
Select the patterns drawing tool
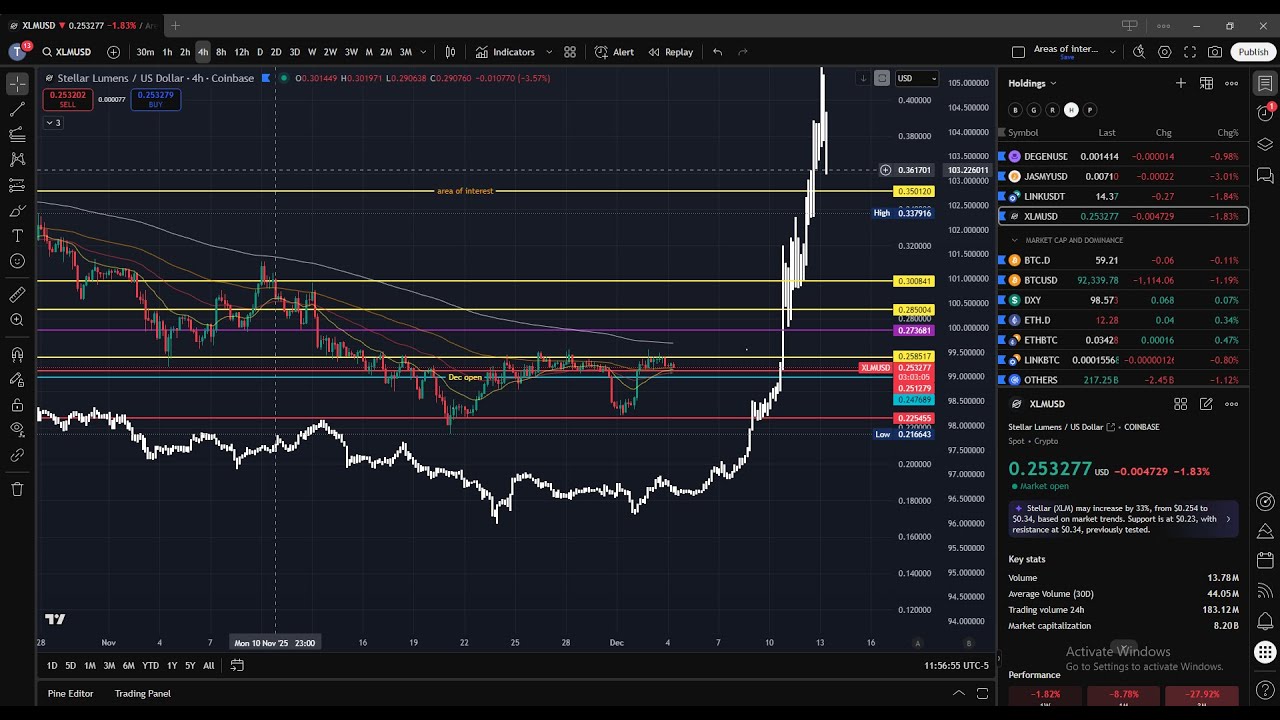[x=17, y=159]
